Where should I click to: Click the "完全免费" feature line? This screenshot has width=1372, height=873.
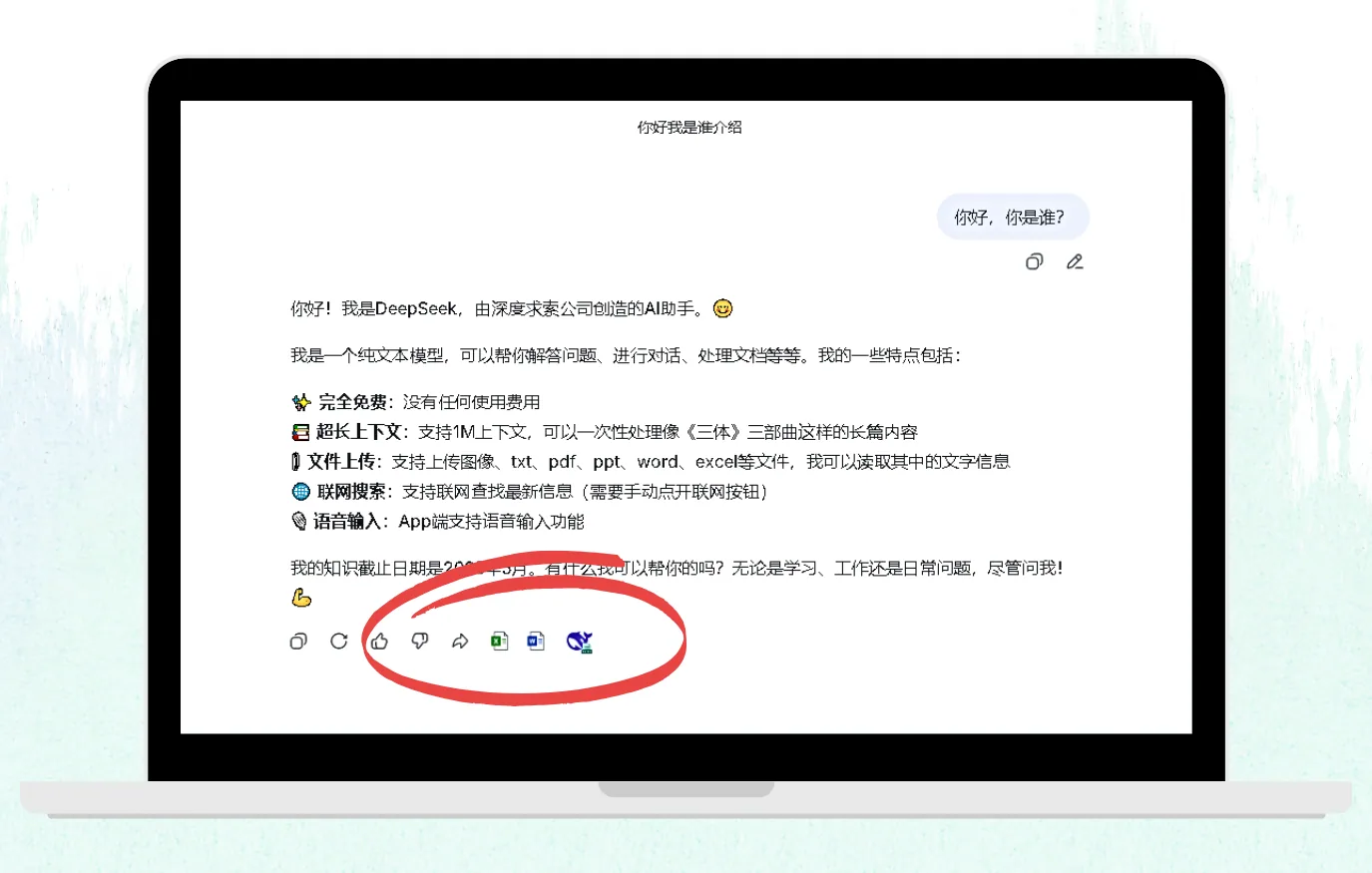point(416,402)
